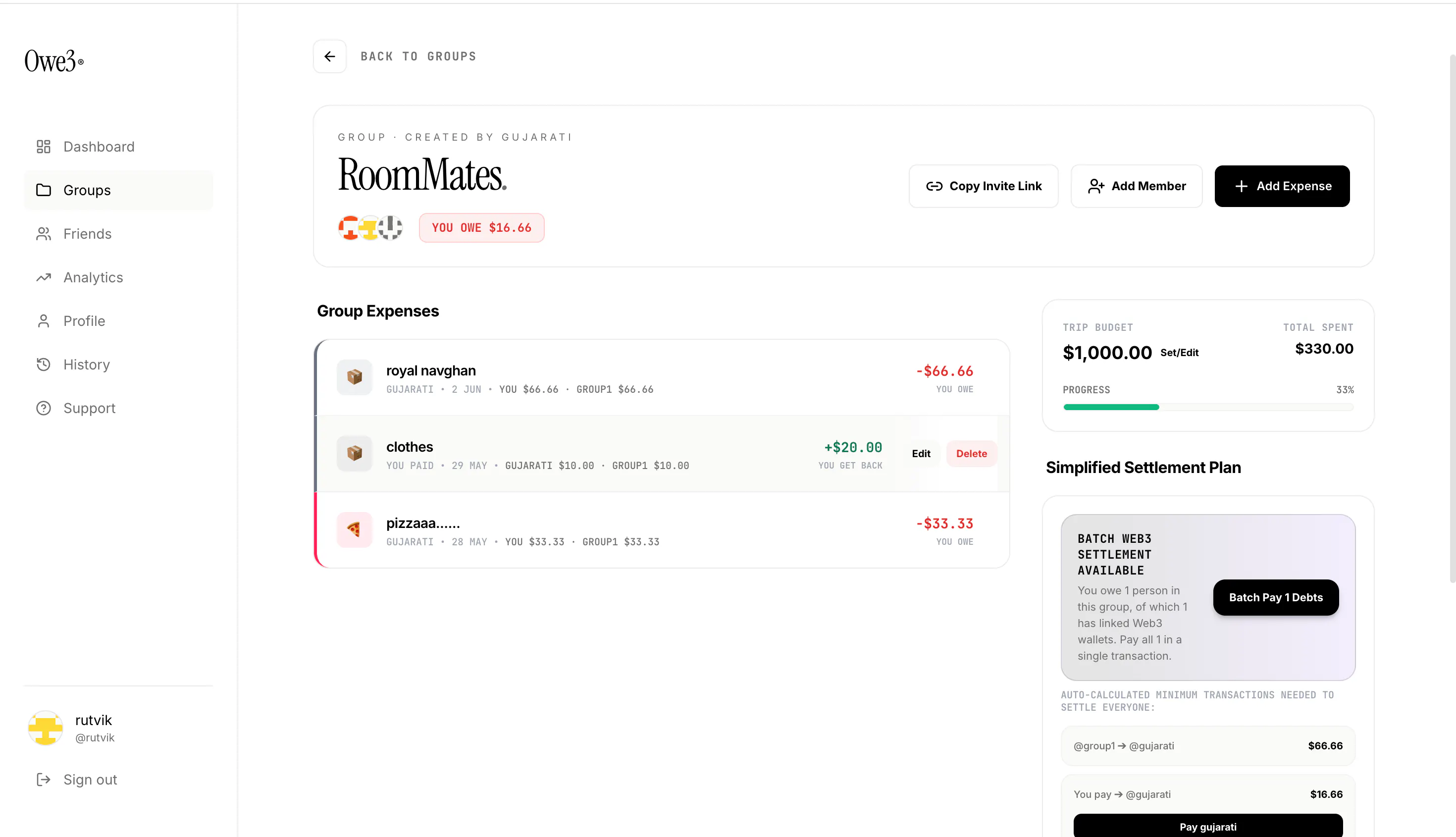Viewport: 1456px width, 837px height.
Task: Open the Support page
Action: [x=118, y=408]
